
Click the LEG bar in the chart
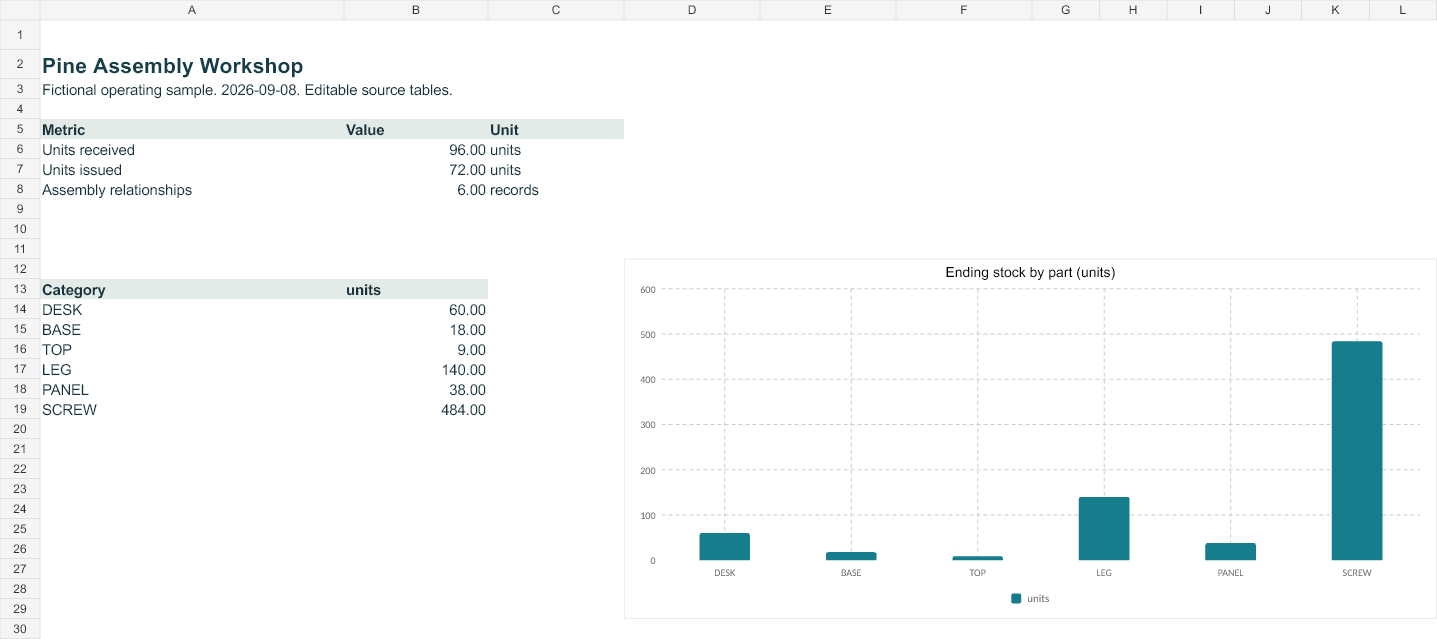[x=1104, y=528]
